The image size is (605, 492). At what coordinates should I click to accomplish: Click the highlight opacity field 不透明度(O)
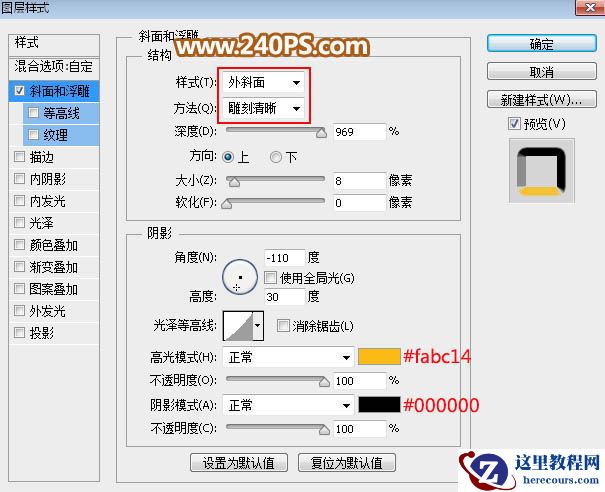pyautogui.click(x=359, y=381)
